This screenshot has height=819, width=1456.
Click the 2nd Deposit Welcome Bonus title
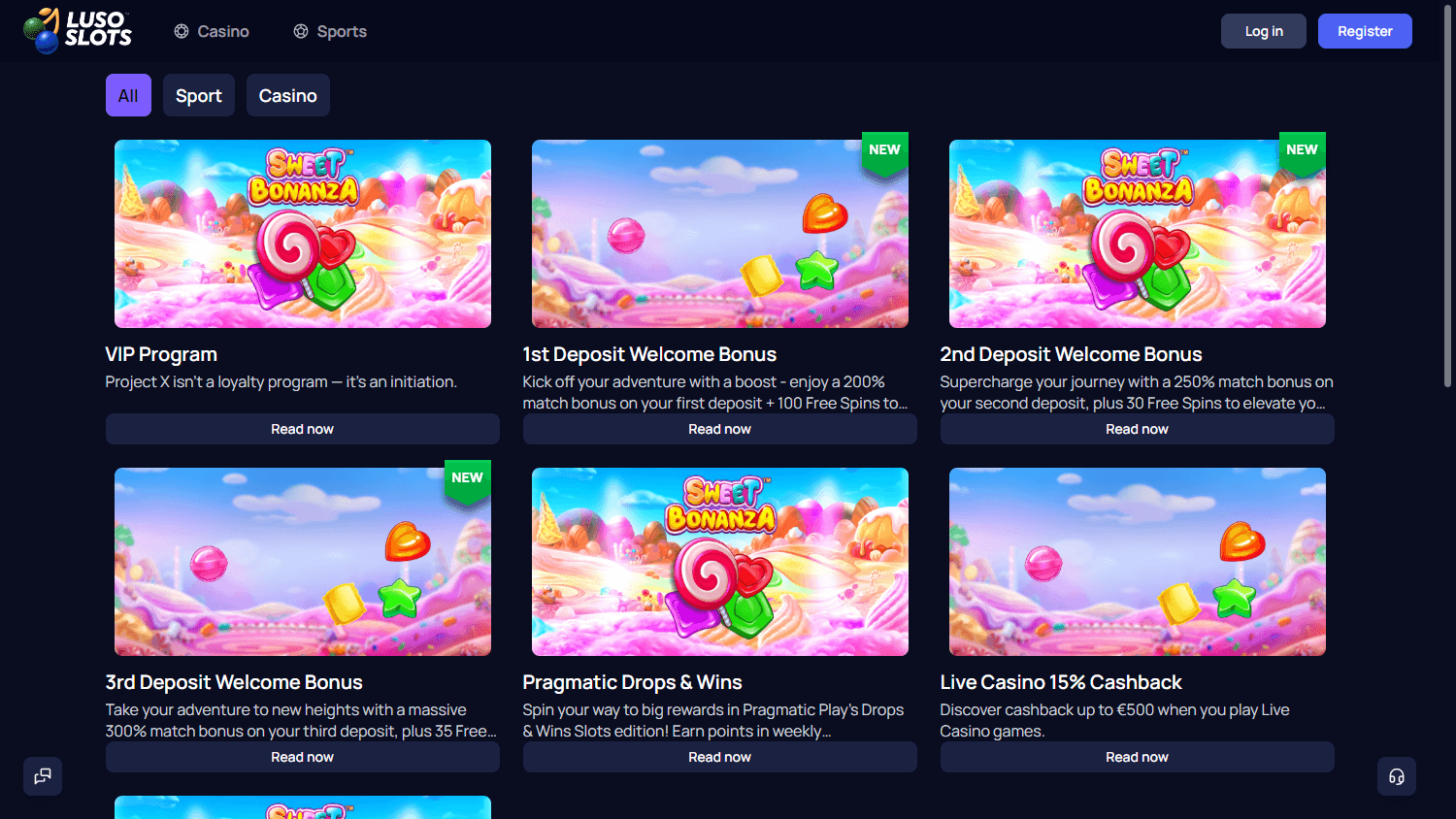pos(1071,354)
